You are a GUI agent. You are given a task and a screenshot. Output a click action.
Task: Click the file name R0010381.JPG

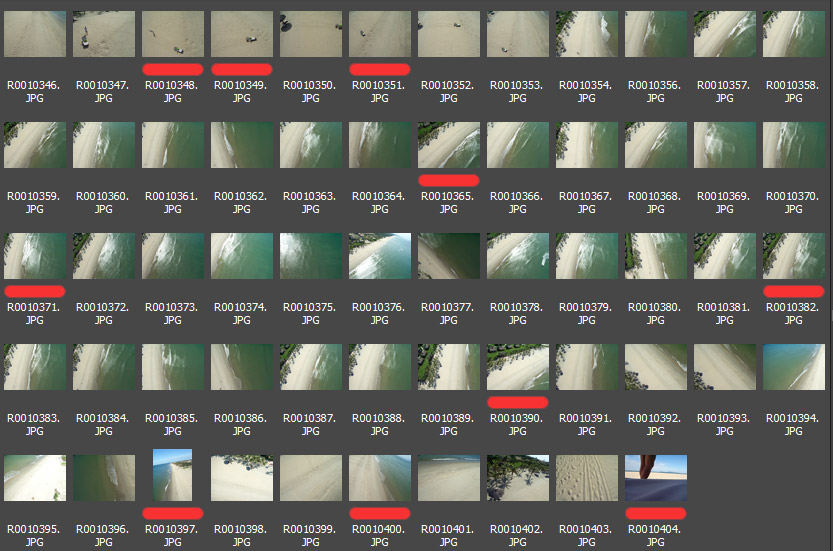[x=724, y=313]
